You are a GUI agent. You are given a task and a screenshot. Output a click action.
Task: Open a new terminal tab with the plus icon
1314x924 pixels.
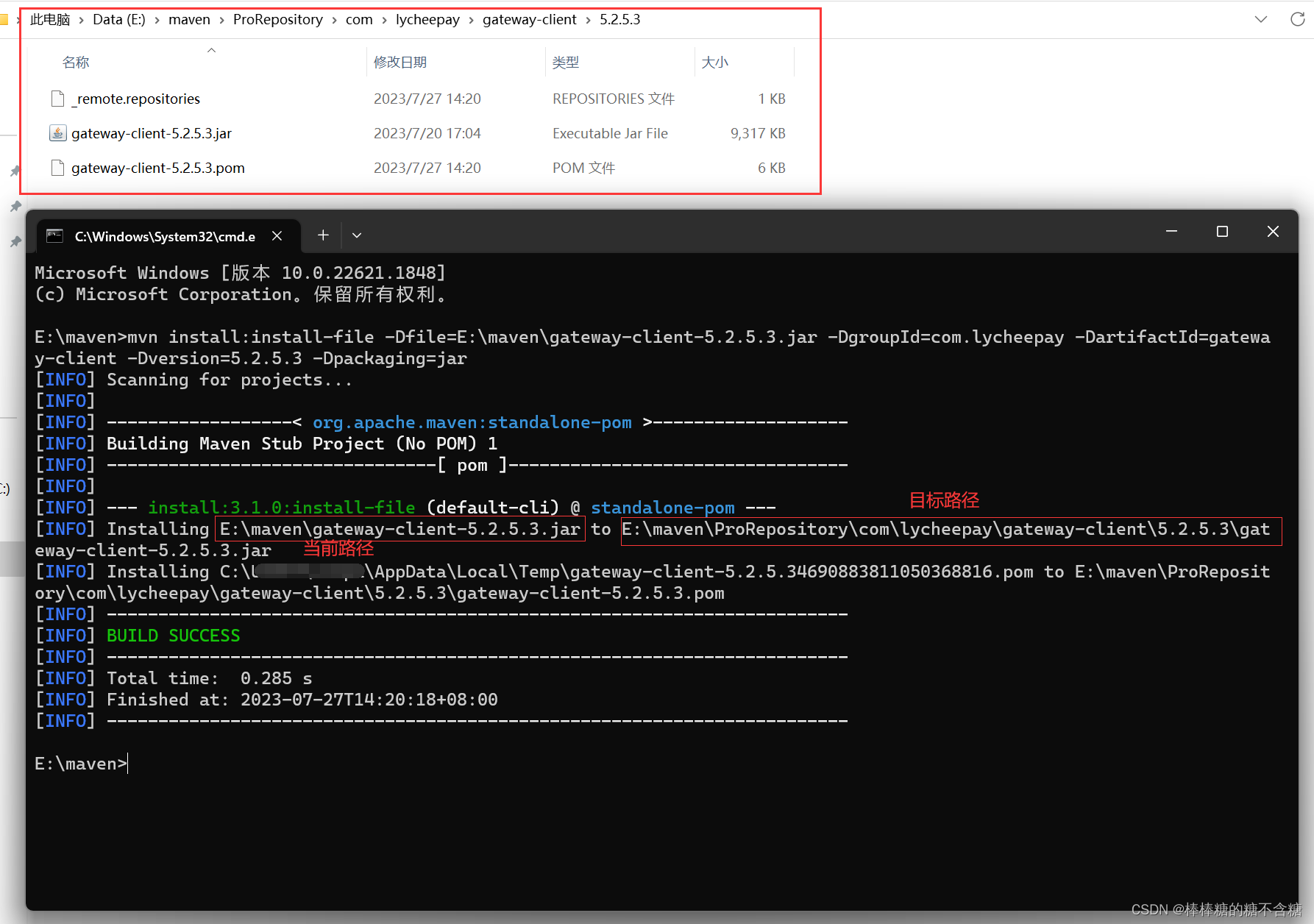point(322,235)
